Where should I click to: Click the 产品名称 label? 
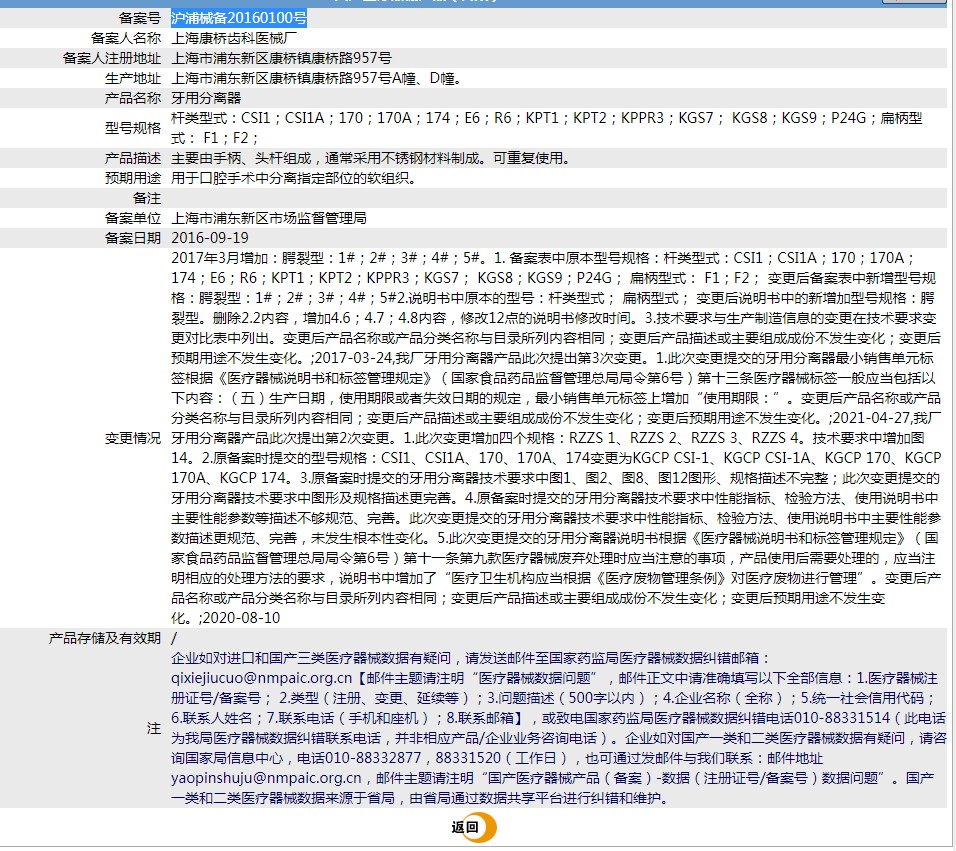click(x=133, y=98)
